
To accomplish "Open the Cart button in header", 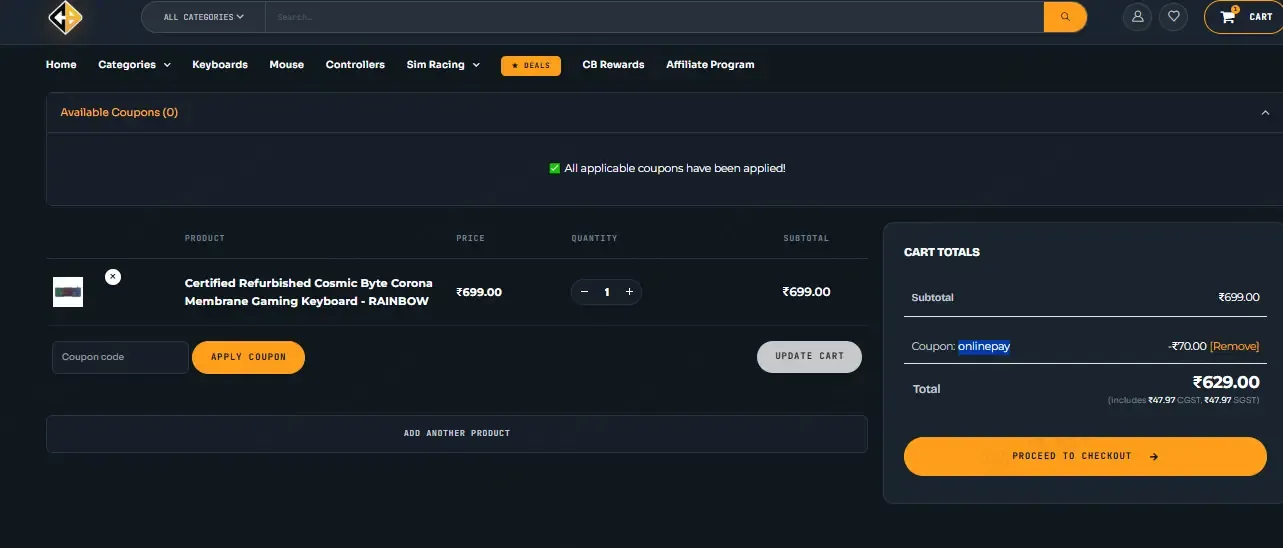I will pos(1244,17).
